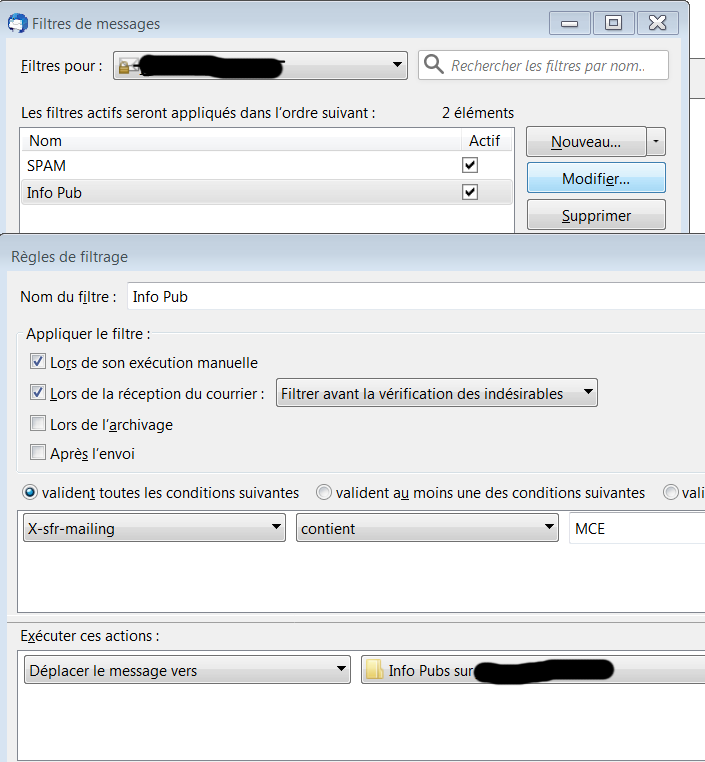This screenshot has height=762, width=705.
Task: Enable Lors de l'archivage option
Action: pyautogui.click(x=38, y=424)
